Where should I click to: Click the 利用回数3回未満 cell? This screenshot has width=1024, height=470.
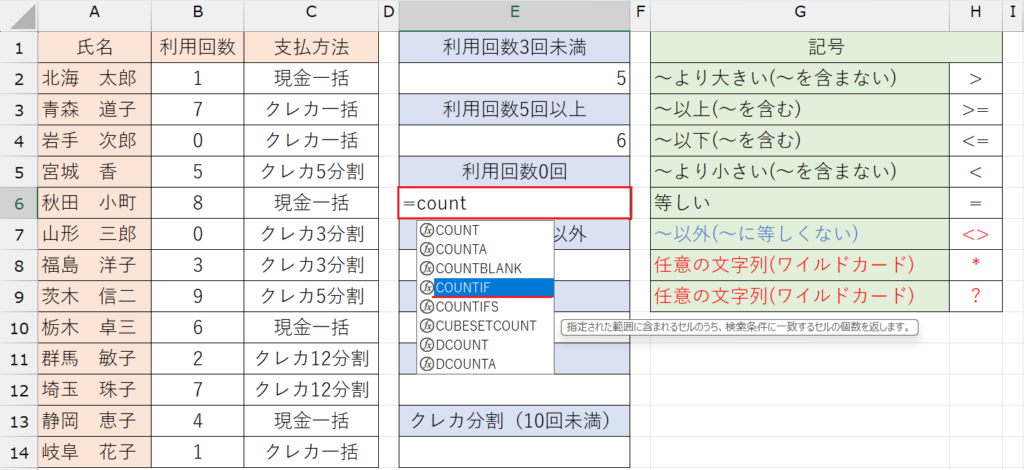[x=515, y=47]
